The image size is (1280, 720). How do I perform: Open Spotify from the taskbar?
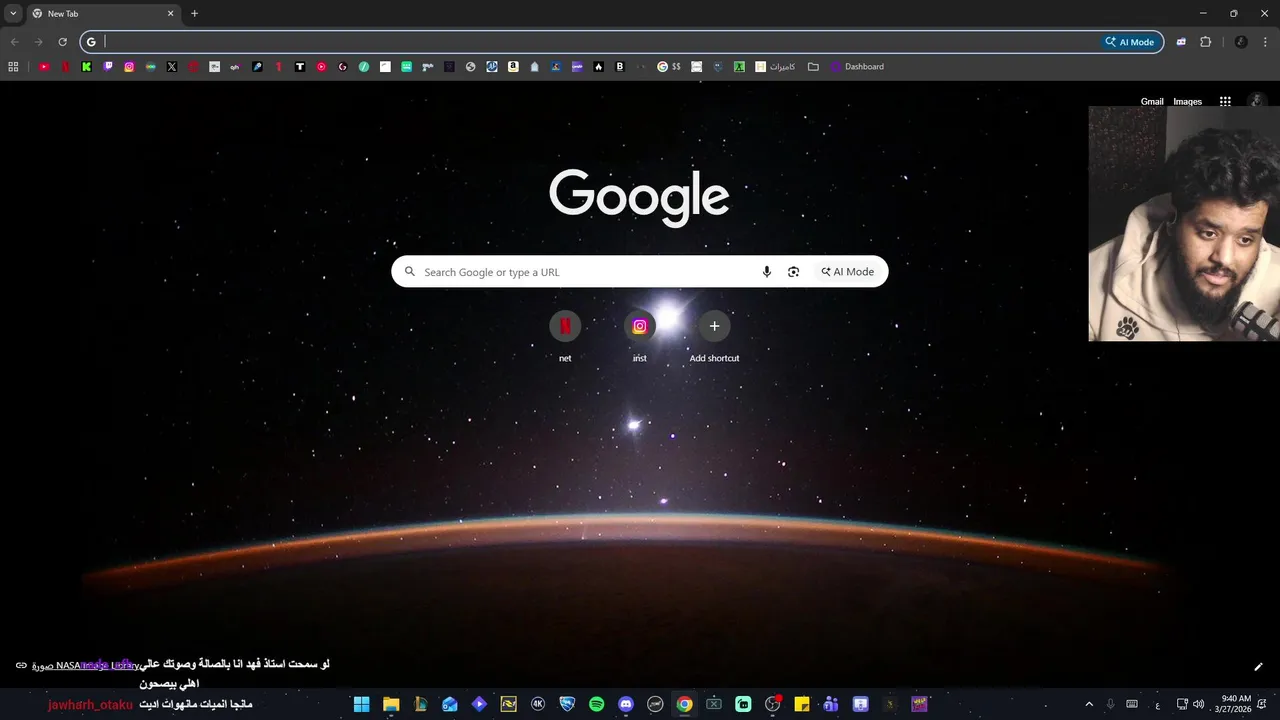(597, 704)
